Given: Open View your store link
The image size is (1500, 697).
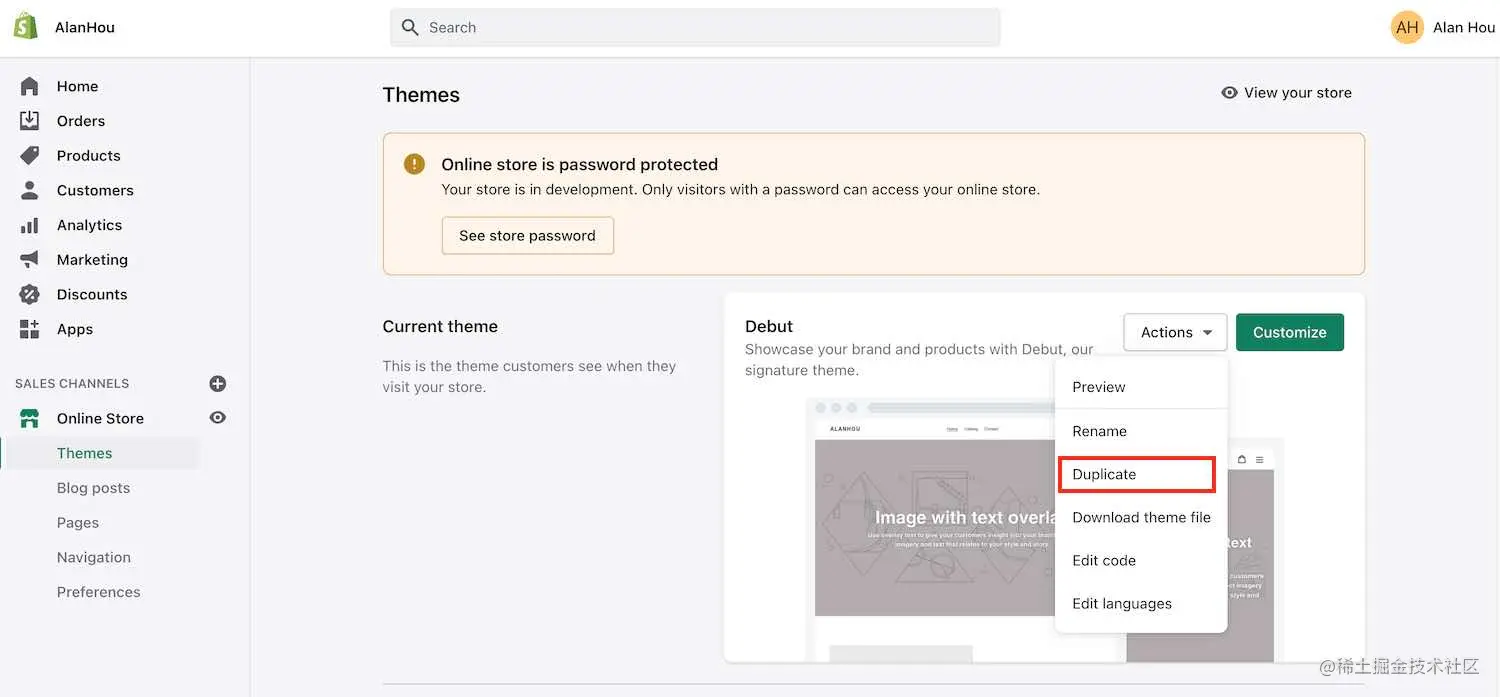Looking at the screenshot, I should coord(1287,91).
